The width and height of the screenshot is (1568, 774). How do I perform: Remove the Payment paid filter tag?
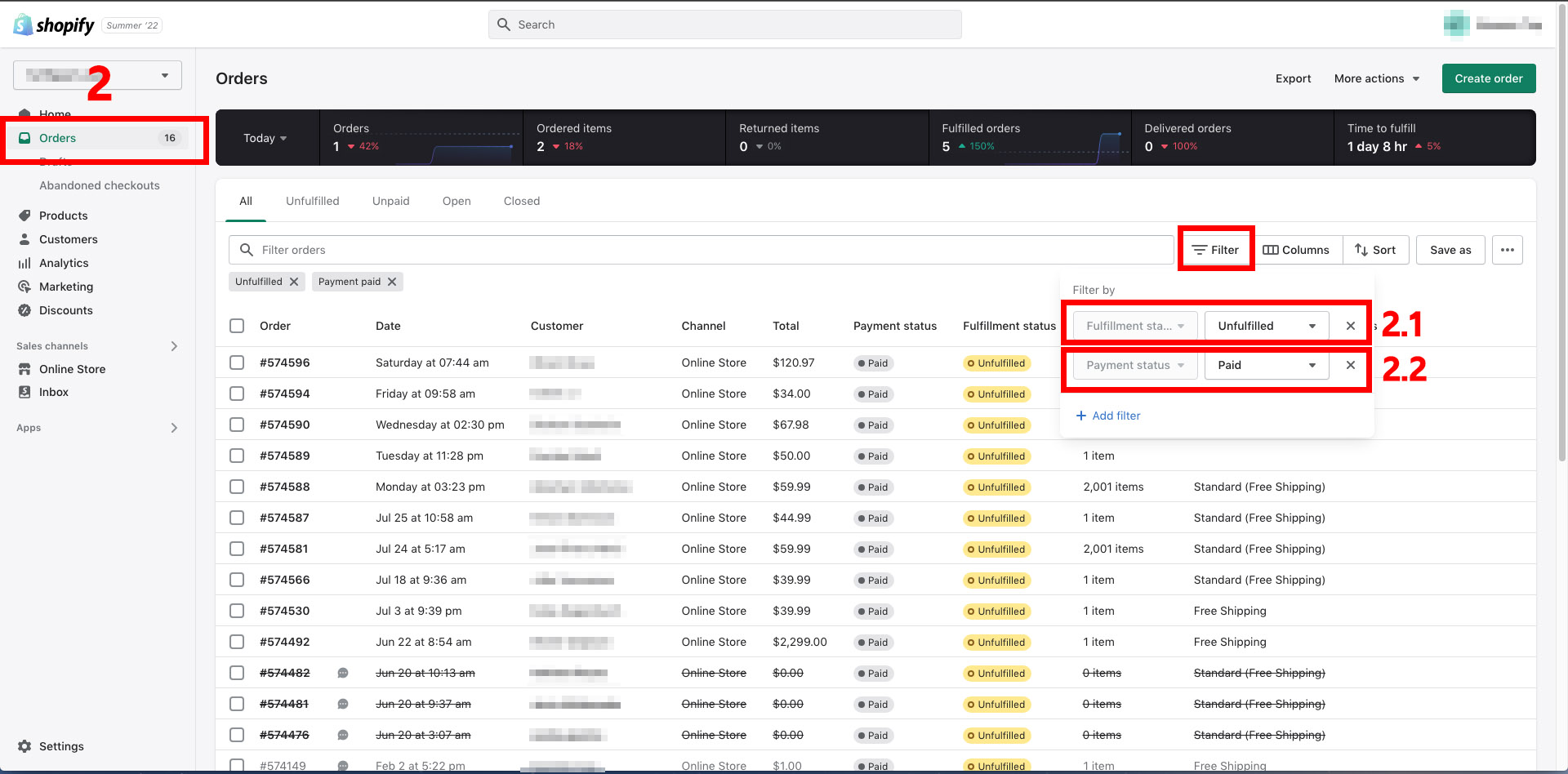click(x=392, y=282)
